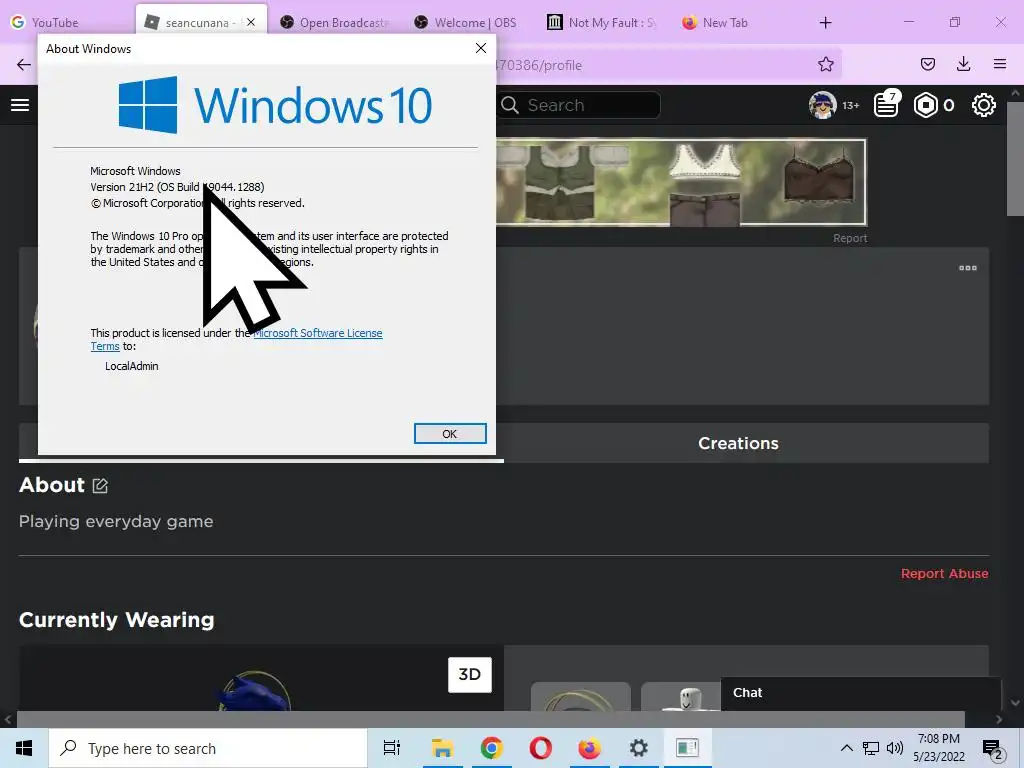Open Roblox notifications with 7 badge

(x=887, y=104)
